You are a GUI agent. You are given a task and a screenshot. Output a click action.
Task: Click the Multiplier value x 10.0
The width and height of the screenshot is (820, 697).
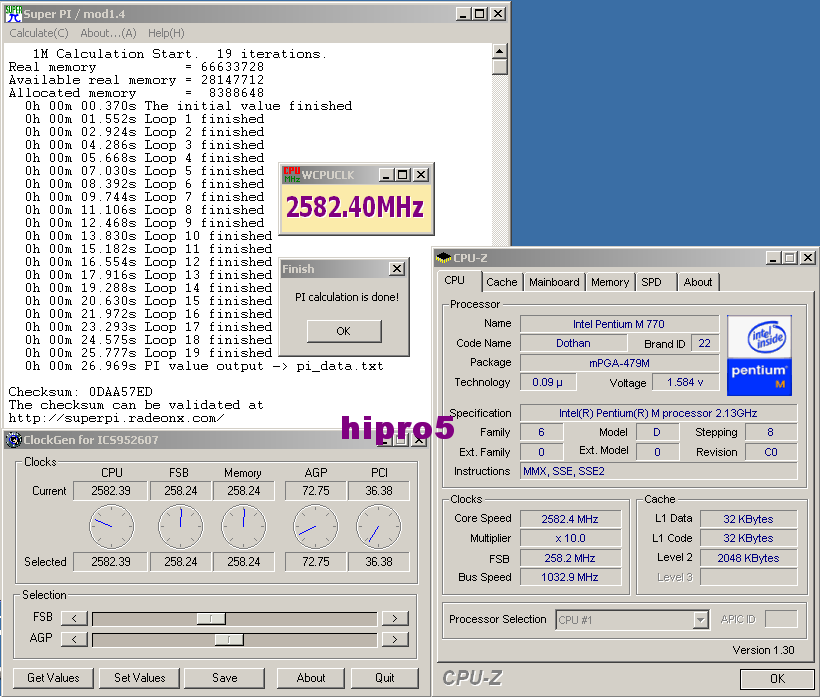click(x=570, y=538)
